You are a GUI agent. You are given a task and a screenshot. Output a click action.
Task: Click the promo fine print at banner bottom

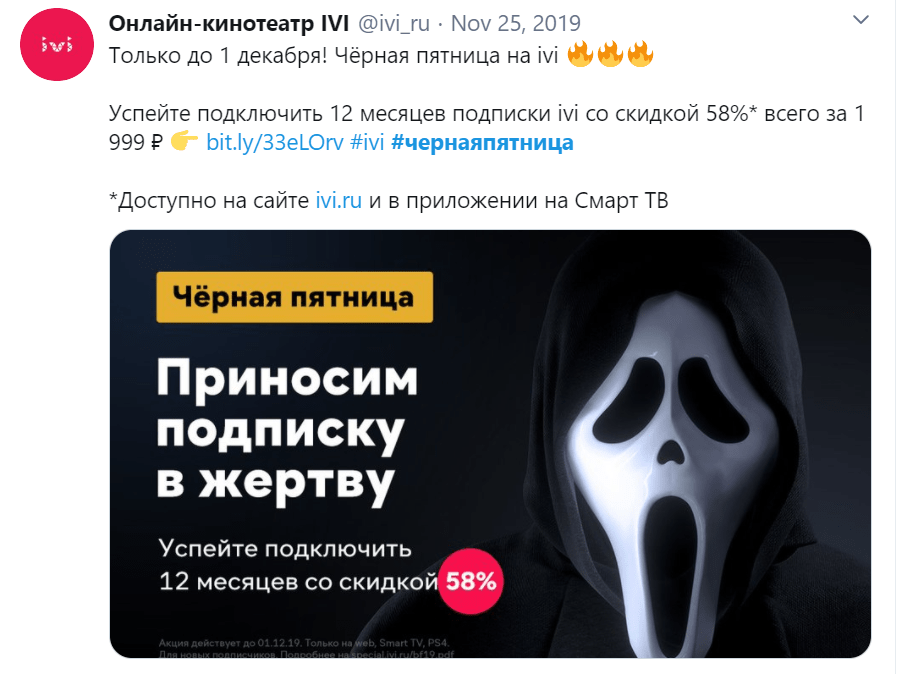coord(306,648)
